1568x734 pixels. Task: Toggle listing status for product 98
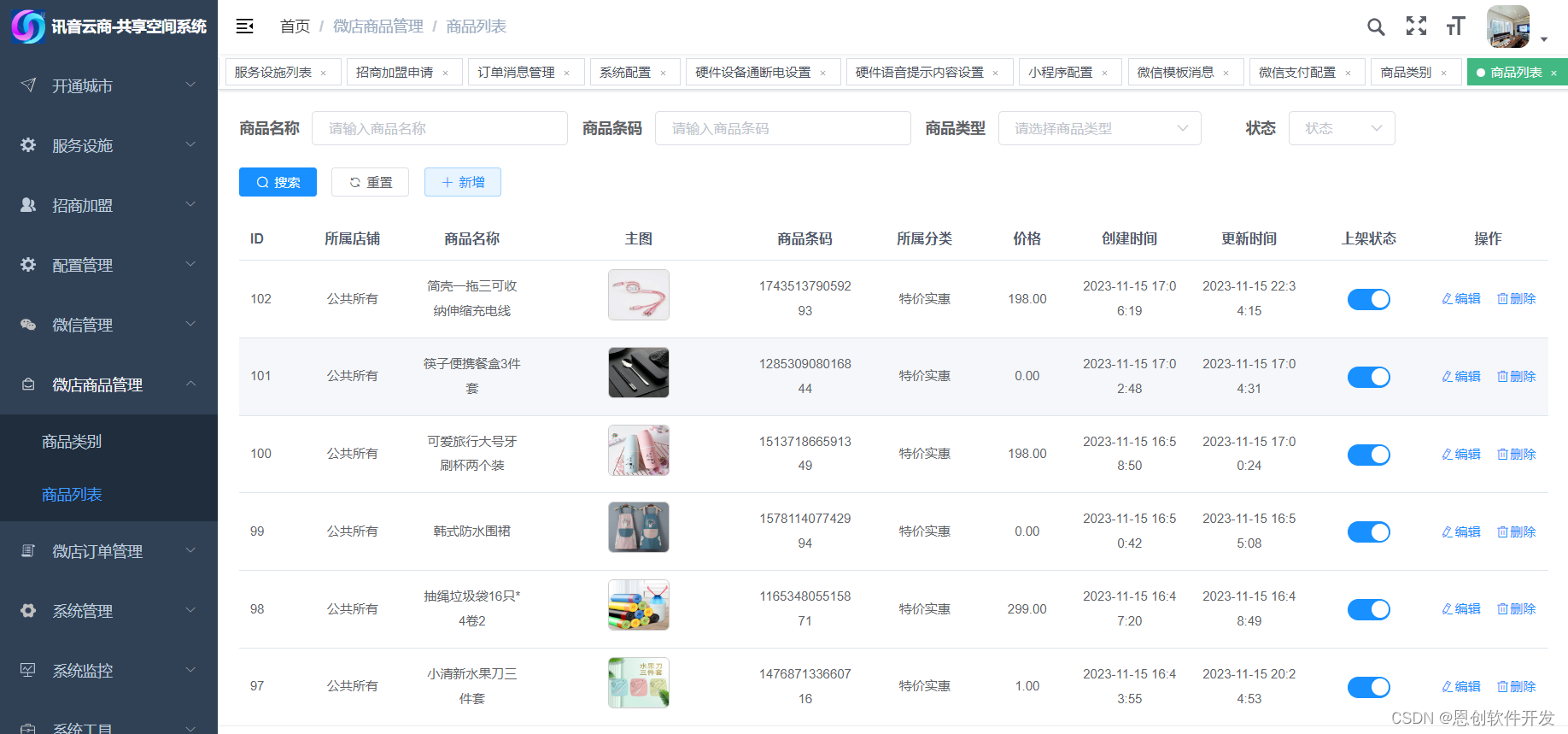[1368, 609]
